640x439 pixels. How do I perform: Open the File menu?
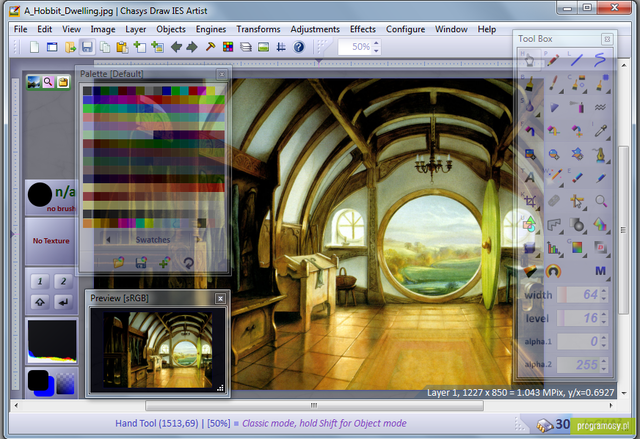[x=20, y=29]
